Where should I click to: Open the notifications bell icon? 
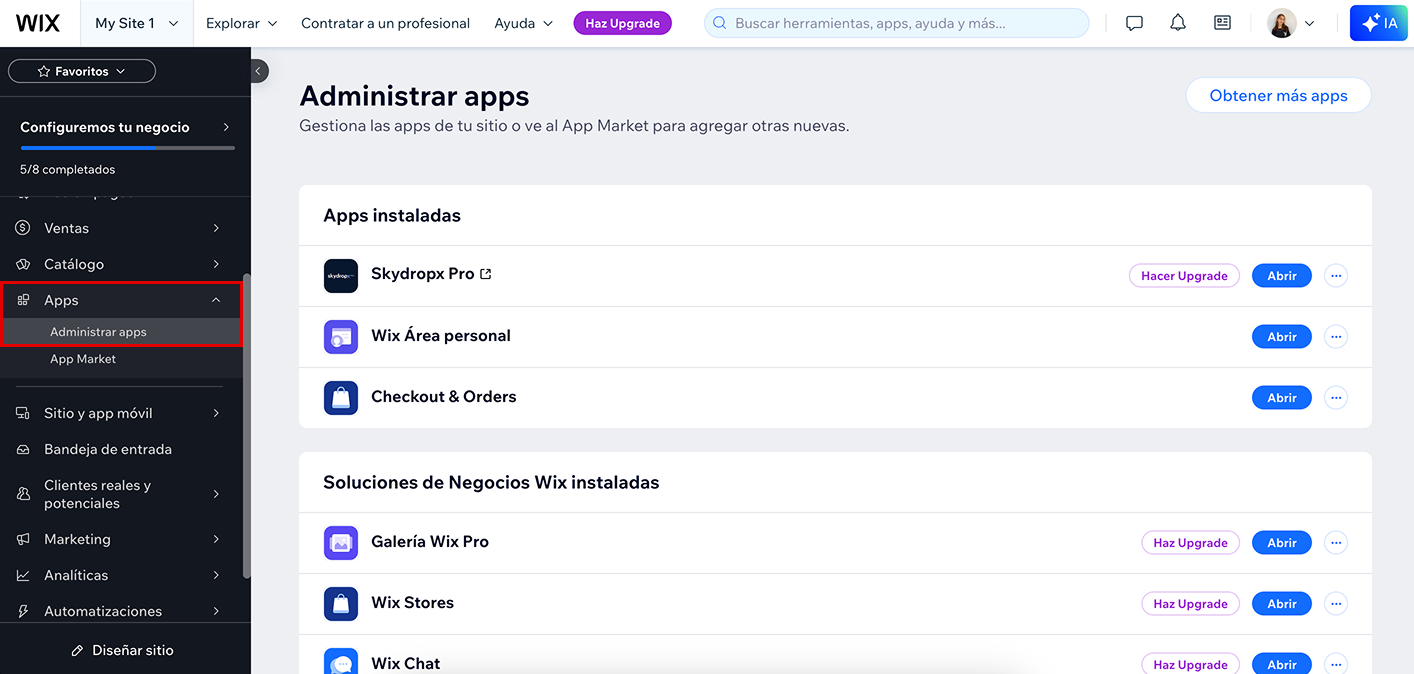click(1178, 23)
